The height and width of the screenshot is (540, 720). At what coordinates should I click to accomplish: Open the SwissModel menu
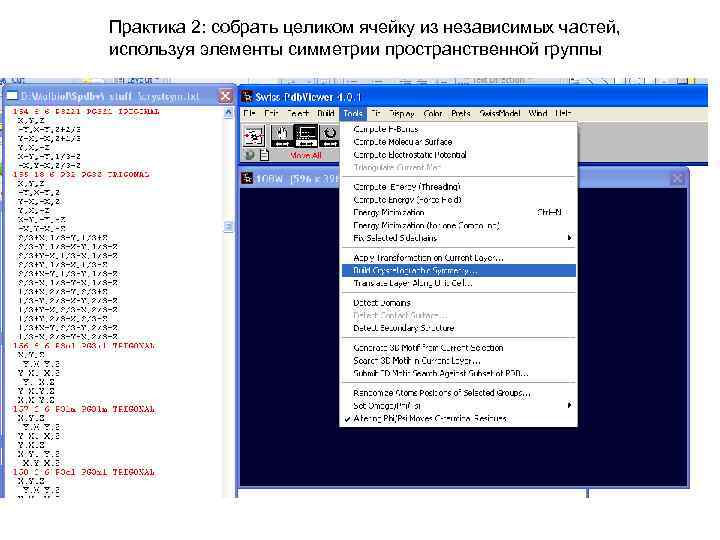pos(500,113)
